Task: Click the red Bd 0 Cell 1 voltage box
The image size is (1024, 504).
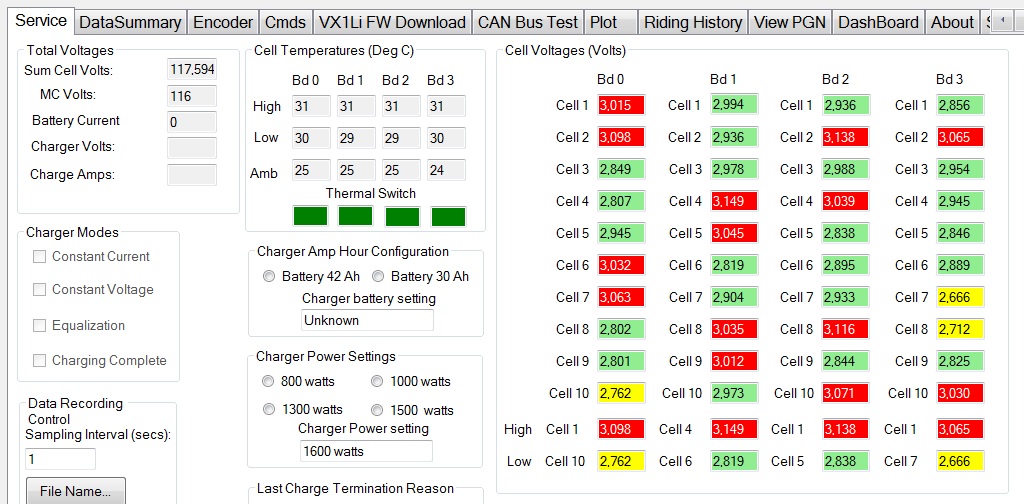Action: tap(621, 106)
